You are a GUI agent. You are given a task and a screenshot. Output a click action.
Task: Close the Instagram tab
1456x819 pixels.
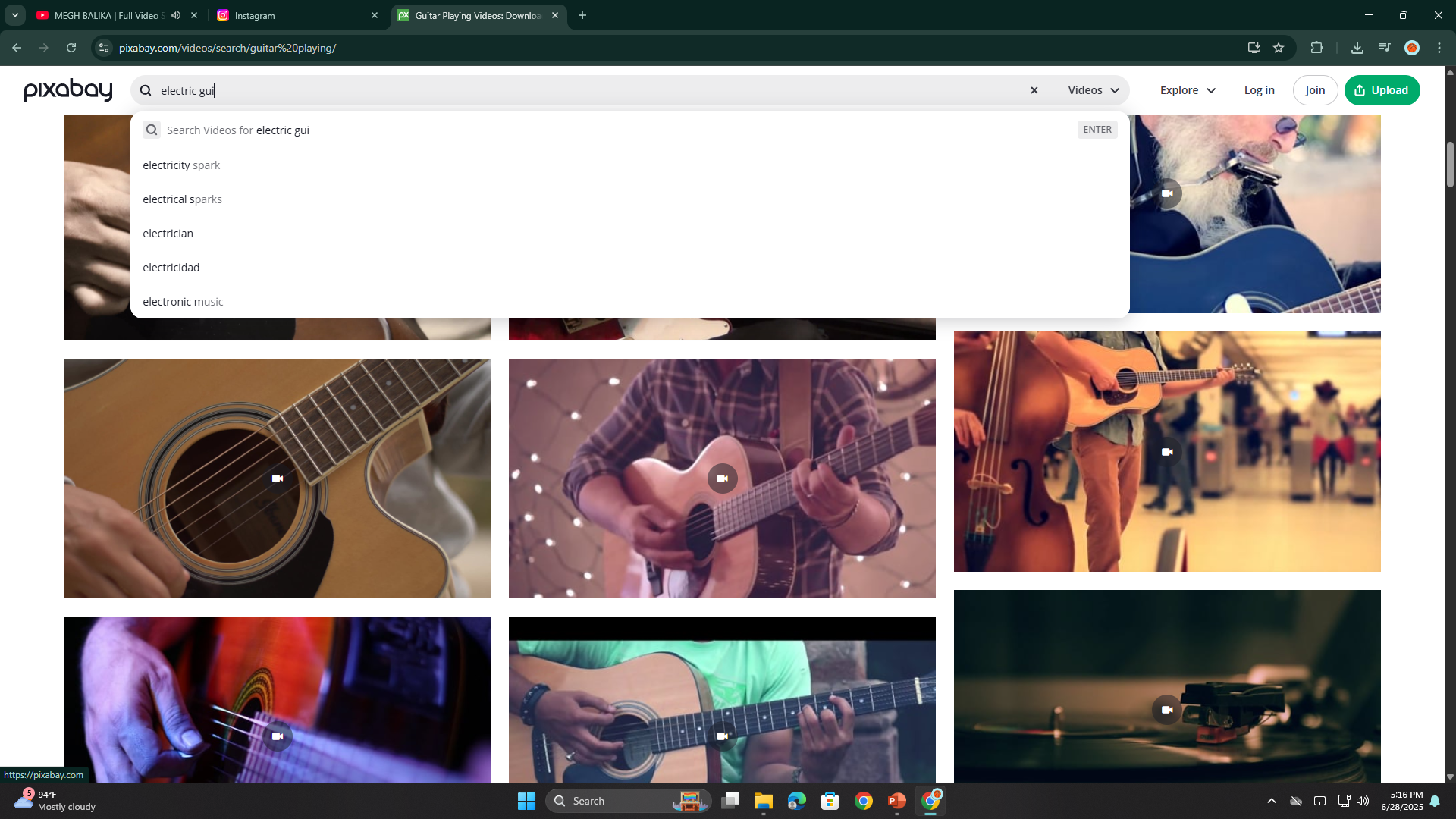point(374,15)
